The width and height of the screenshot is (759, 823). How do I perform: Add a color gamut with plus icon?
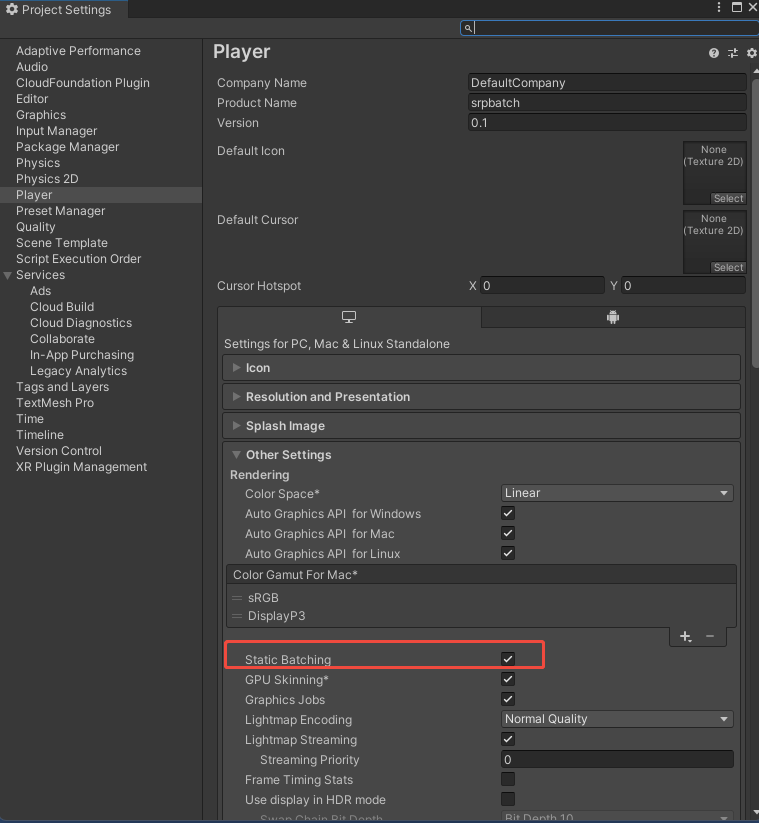(686, 637)
